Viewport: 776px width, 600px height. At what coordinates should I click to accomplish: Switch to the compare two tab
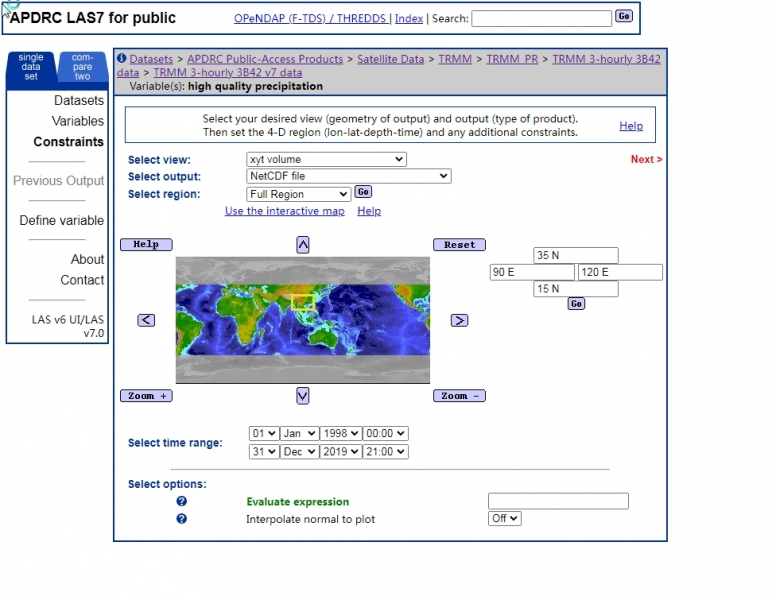click(82, 67)
